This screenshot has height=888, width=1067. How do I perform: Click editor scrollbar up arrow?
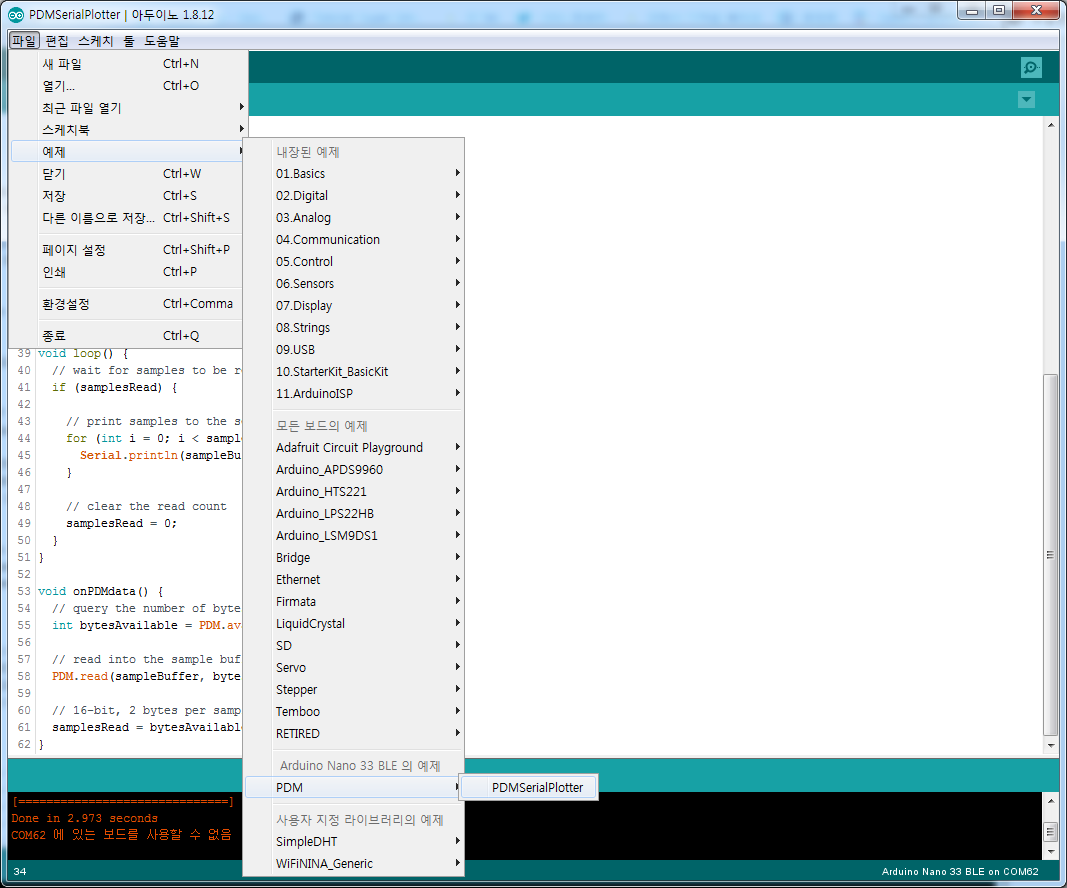point(1051,125)
